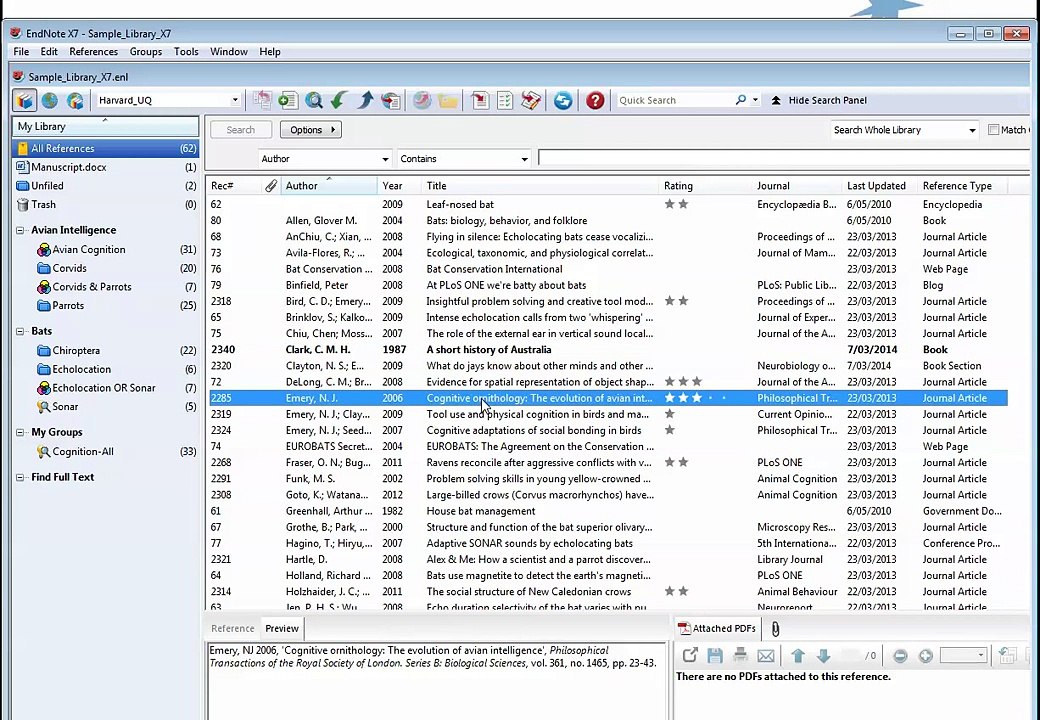Set star rating on the Emery 2006 row
This screenshot has height=720, width=1040.
click(x=696, y=398)
